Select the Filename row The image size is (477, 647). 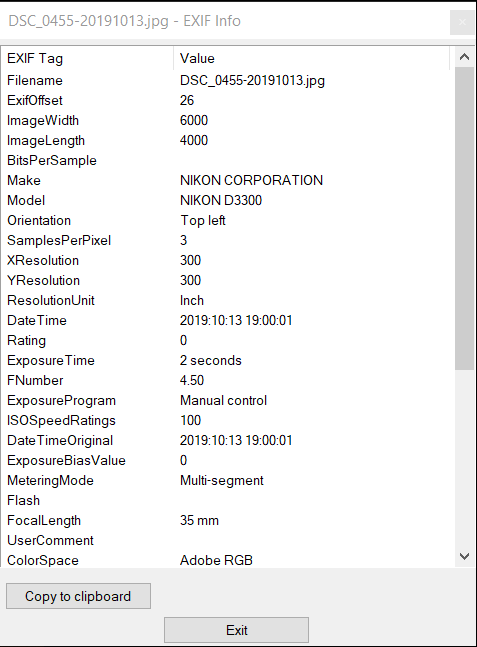click(225, 80)
